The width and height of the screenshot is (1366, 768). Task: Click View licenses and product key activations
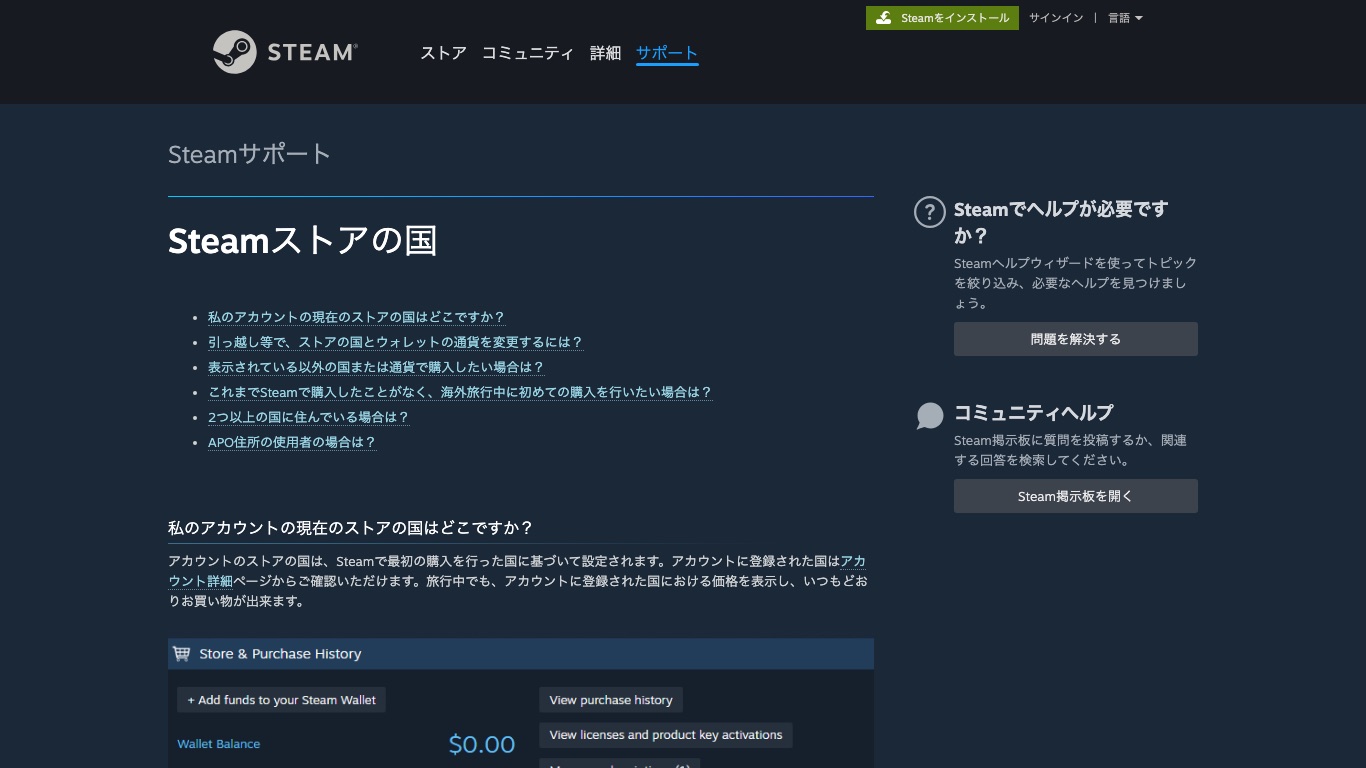[666, 735]
